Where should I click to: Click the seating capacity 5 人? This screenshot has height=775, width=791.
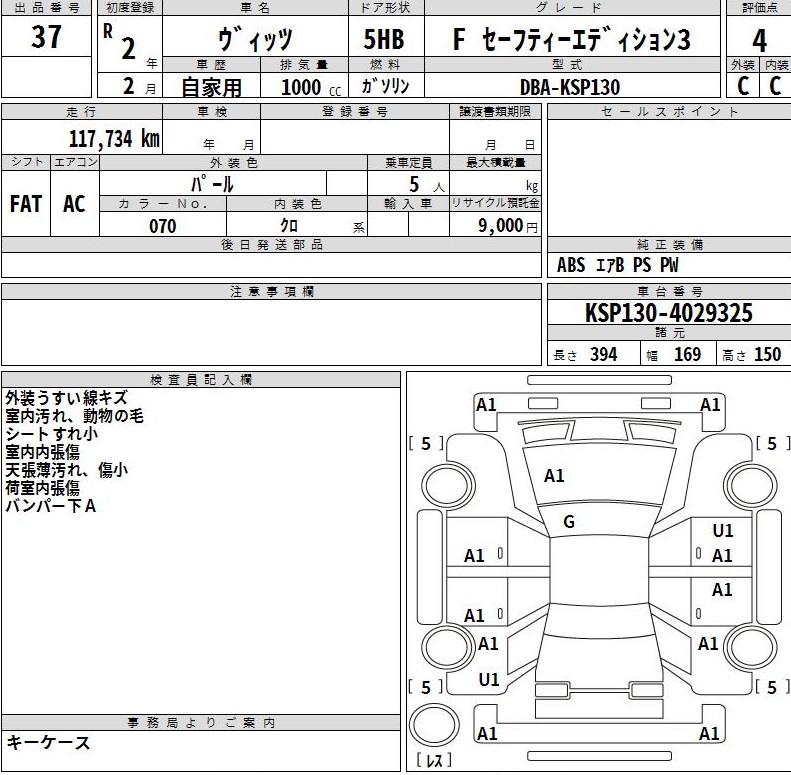click(x=427, y=185)
